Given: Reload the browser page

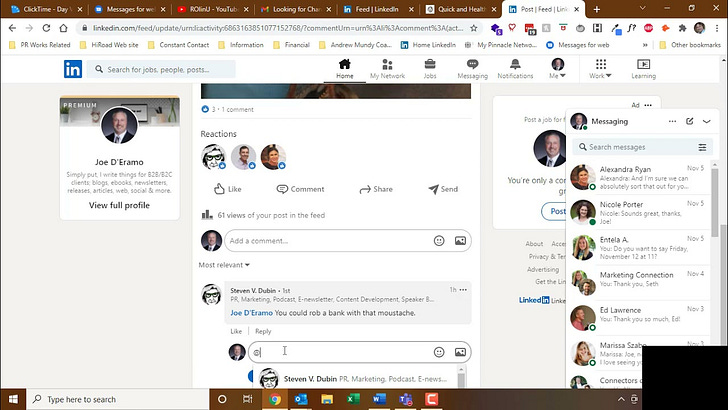Looking at the screenshot, I should click(x=46, y=28).
